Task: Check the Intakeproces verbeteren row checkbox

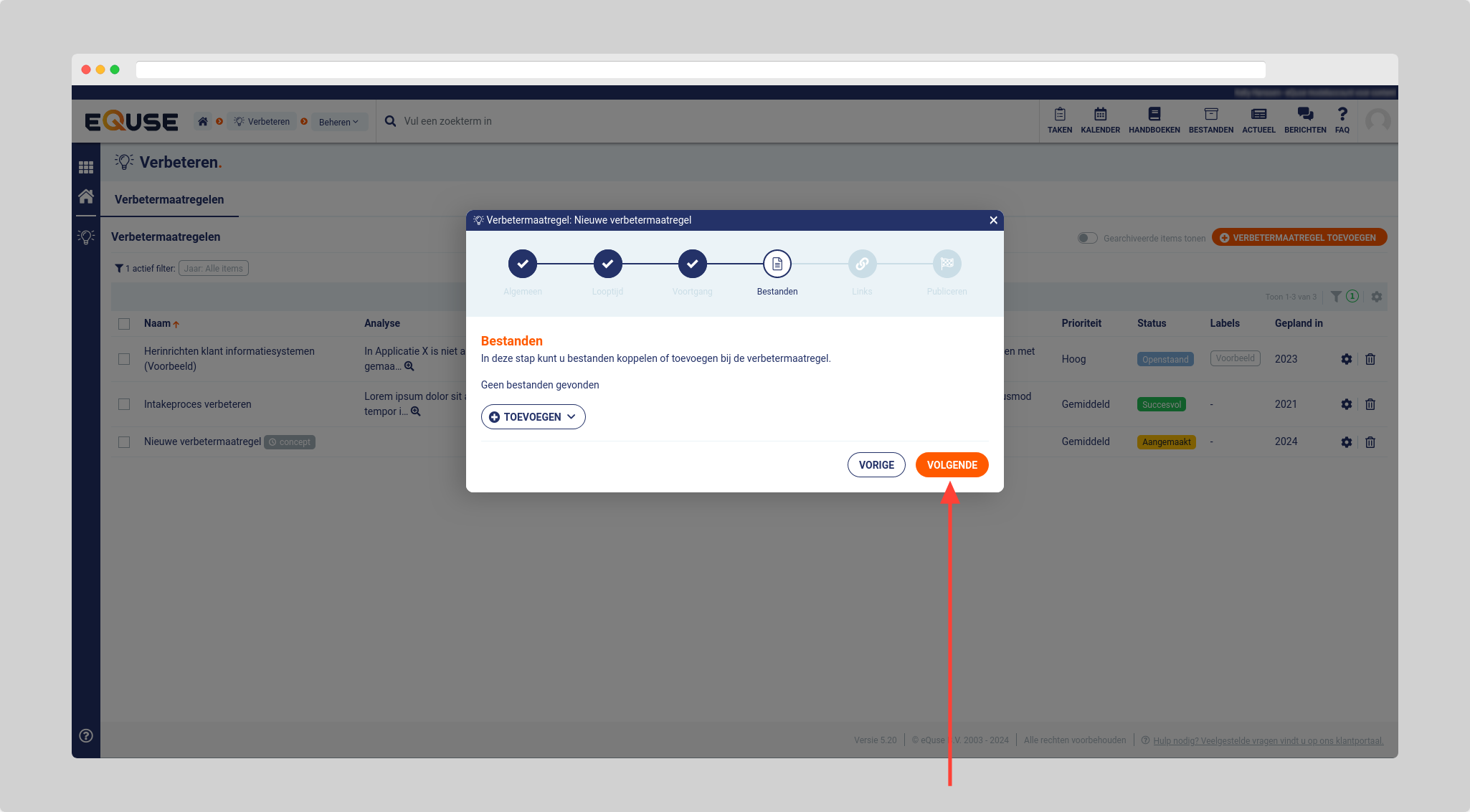Action: click(124, 404)
